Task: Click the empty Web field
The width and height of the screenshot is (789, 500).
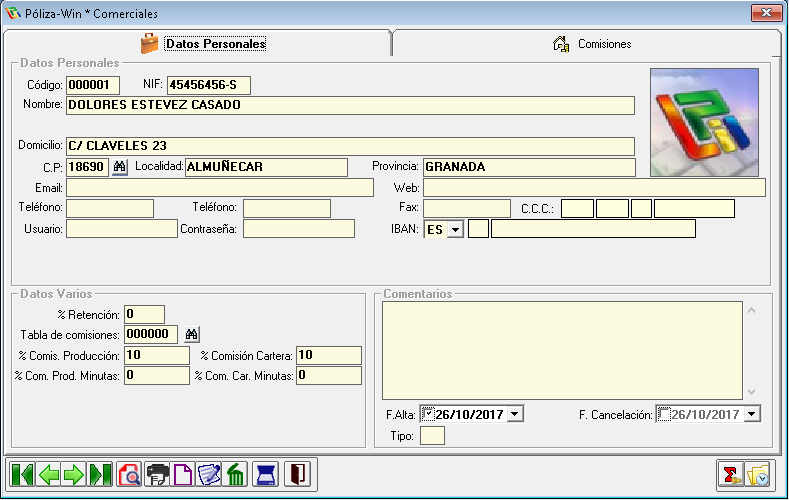Action: pyautogui.click(x=594, y=188)
